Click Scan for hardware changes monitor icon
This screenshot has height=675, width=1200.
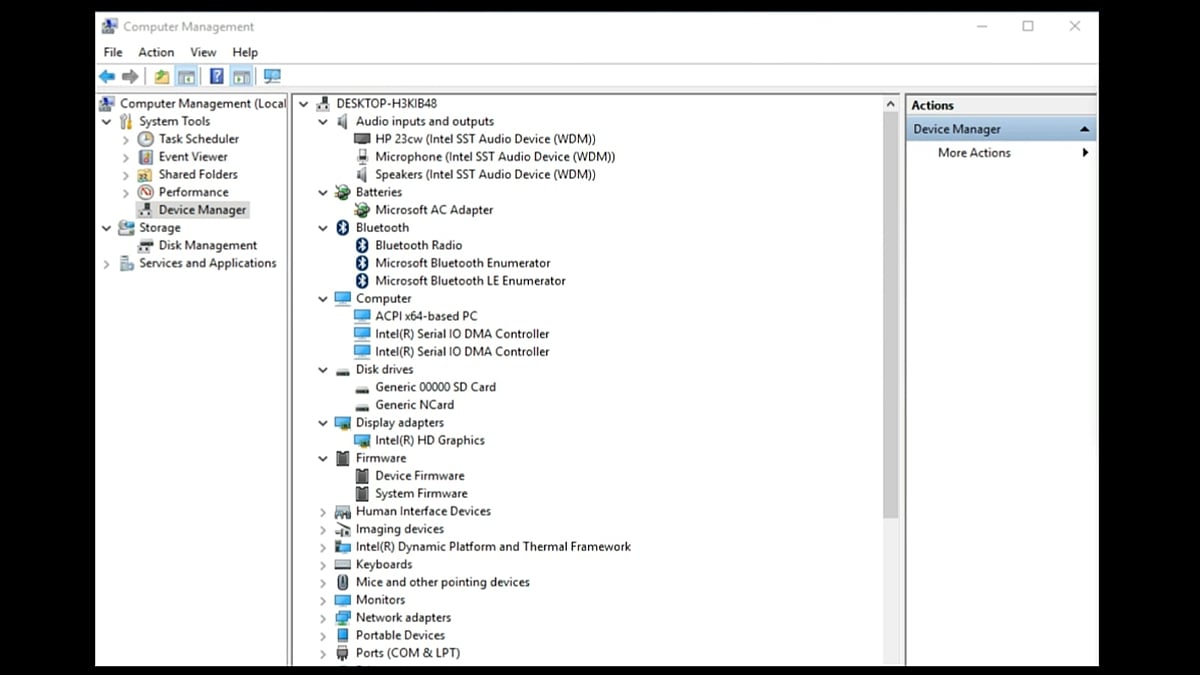(272, 76)
